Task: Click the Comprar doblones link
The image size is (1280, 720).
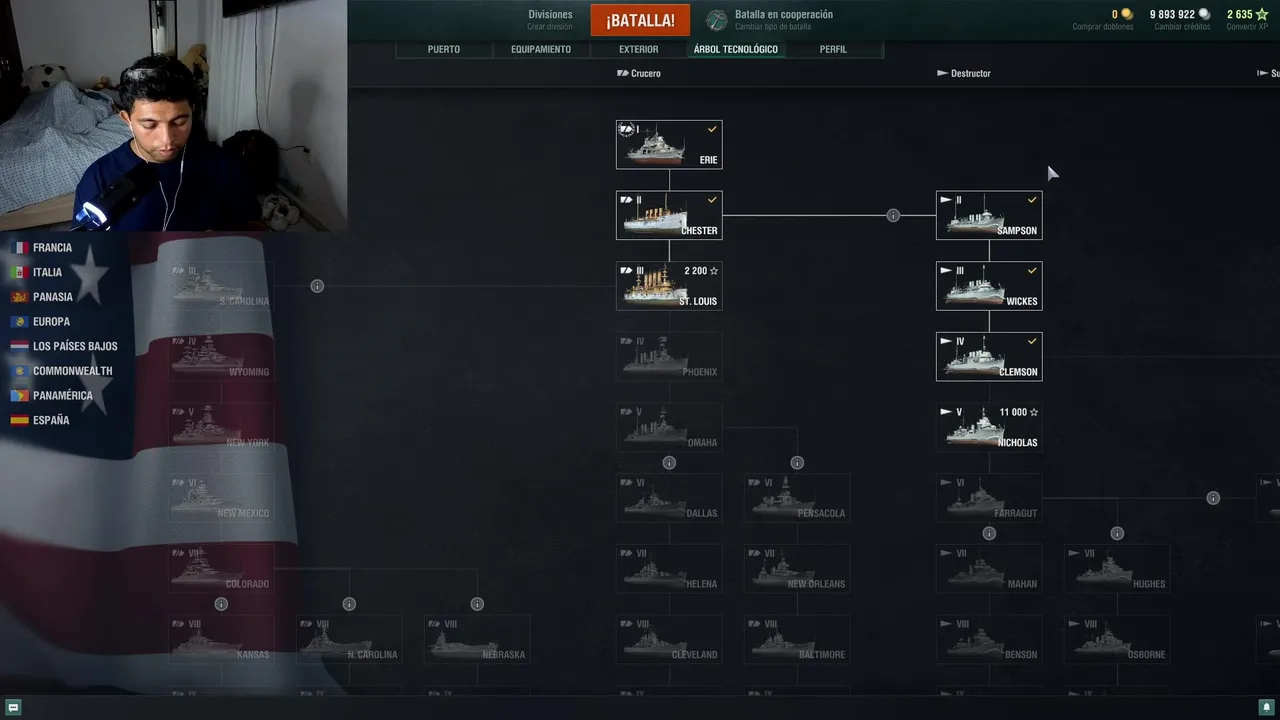Action: (x=1103, y=27)
